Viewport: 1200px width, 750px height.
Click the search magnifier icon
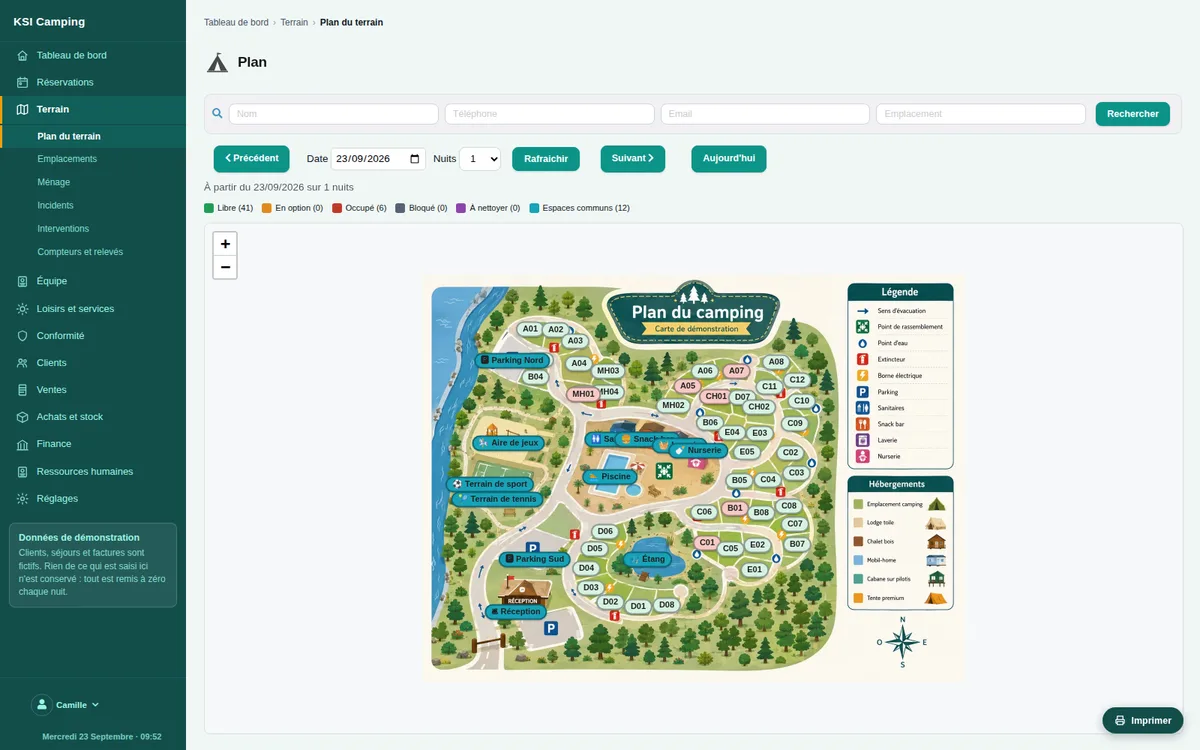(217, 114)
